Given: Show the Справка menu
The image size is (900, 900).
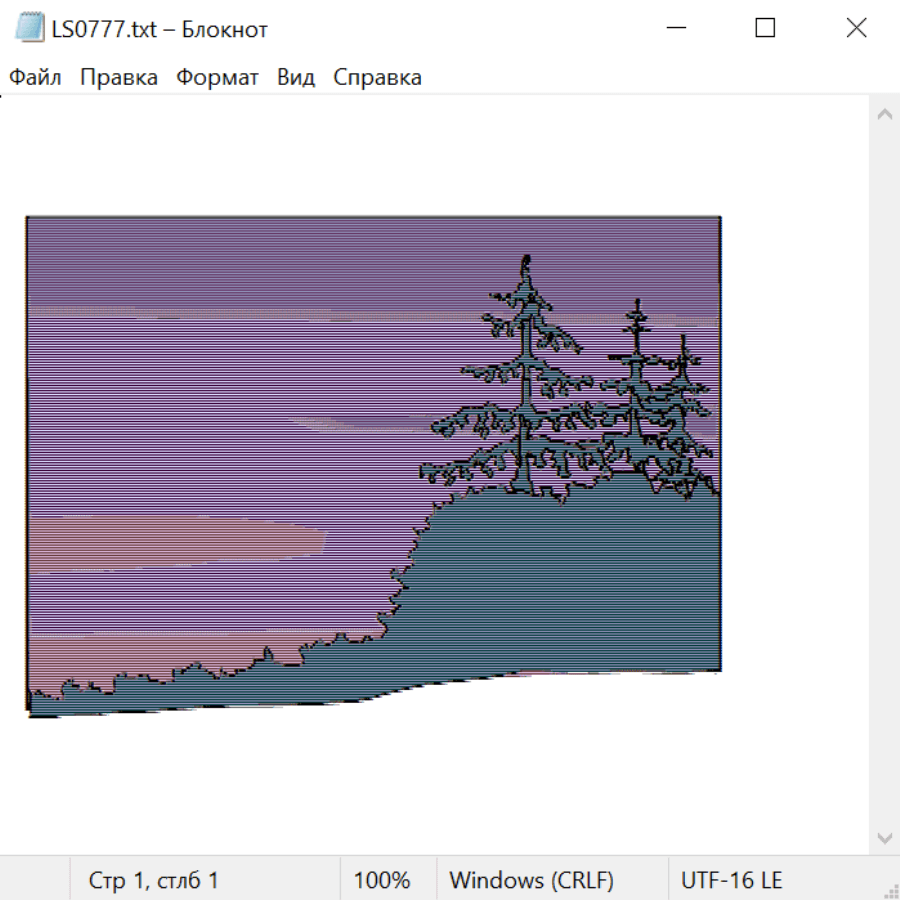Looking at the screenshot, I should coord(377,77).
